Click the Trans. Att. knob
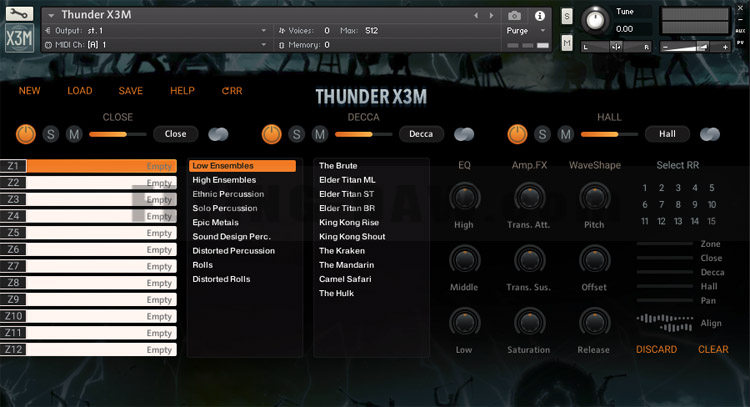The image size is (750, 407). (529, 198)
